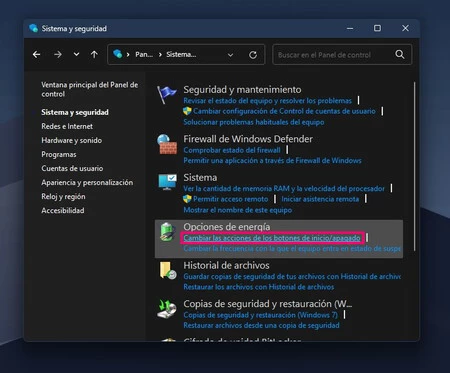The image size is (450, 373).
Task: Click 'Cambiar la frecuencia con la que el equipo entra' link
Action: (x=292, y=249)
